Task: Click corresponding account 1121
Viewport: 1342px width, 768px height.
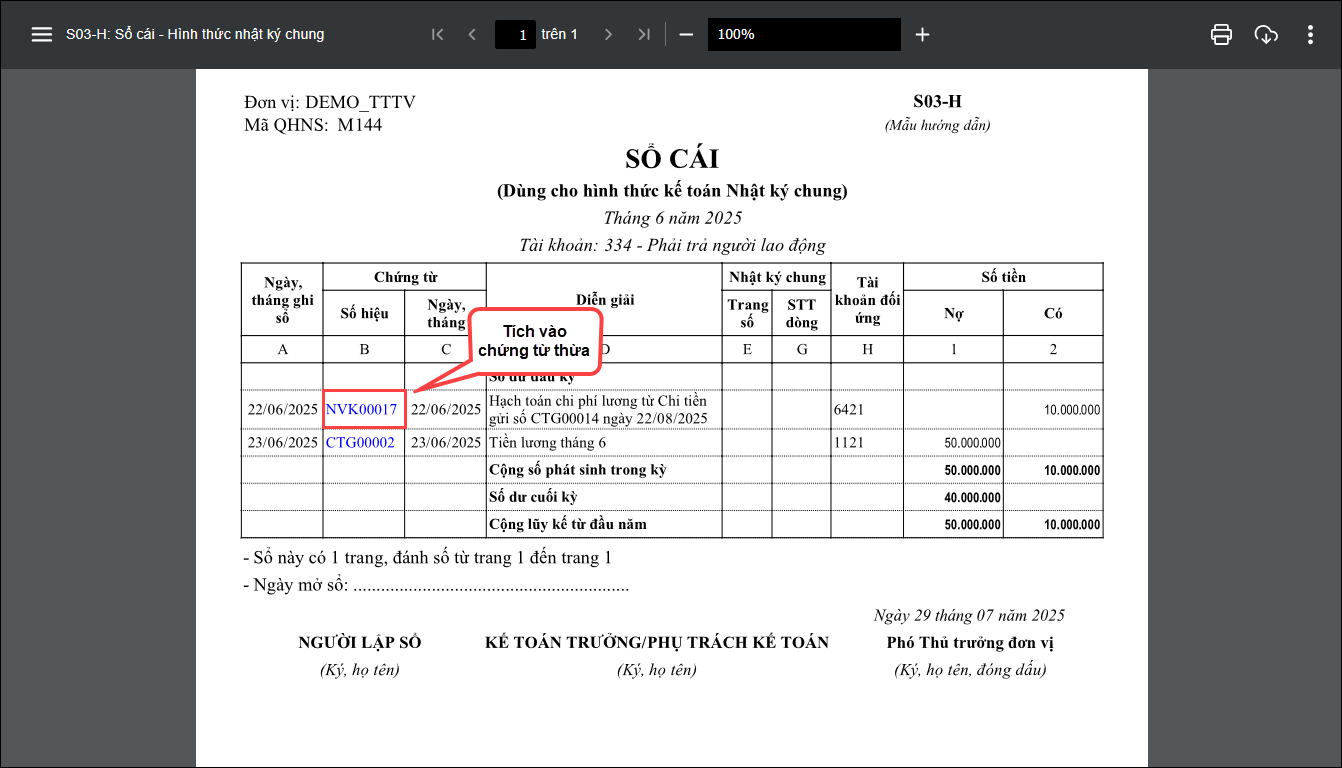Action: click(x=849, y=442)
